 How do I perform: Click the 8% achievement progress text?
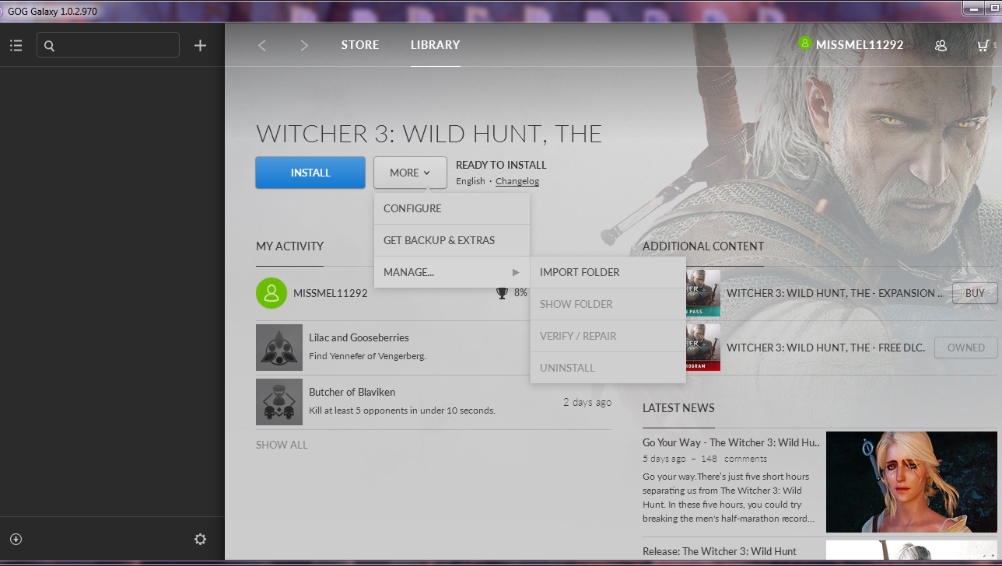click(x=521, y=293)
